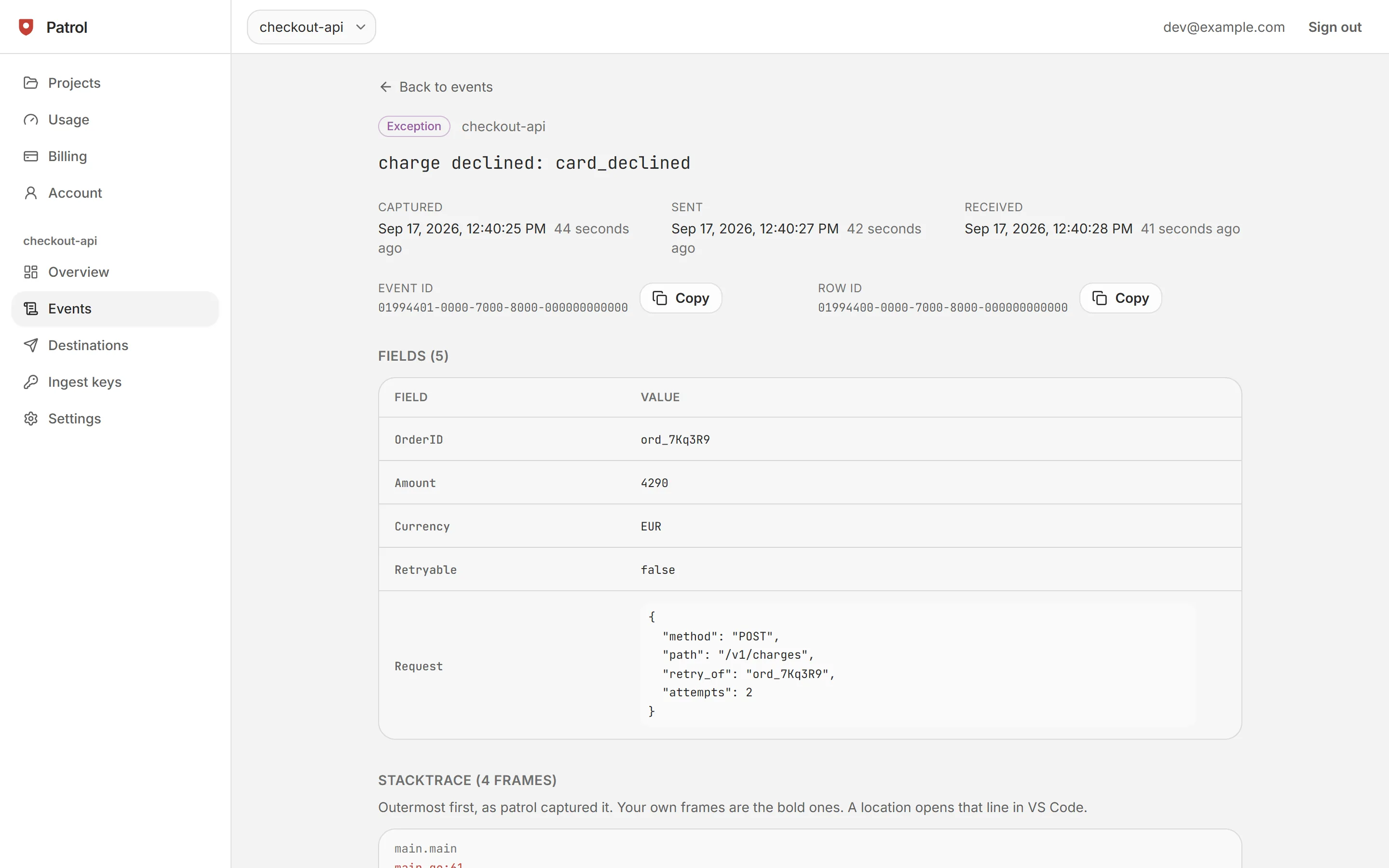Viewport: 1389px width, 868px height.
Task: Click the Sign out link
Action: pos(1335,27)
